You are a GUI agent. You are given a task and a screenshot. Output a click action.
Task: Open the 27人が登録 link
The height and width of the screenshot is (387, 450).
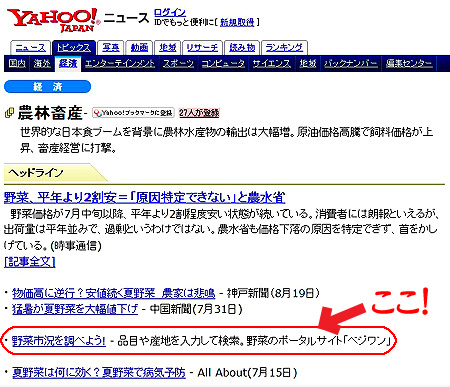(x=199, y=113)
